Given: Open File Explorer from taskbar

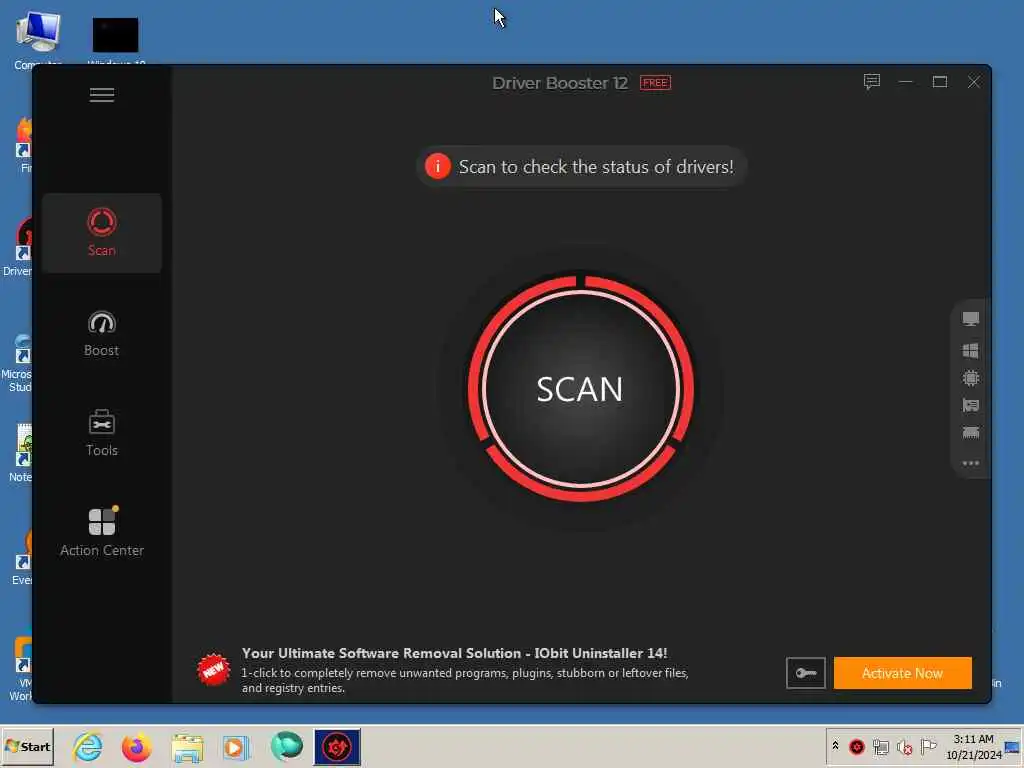Looking at the screenshot, I should [x=187, y=747].
